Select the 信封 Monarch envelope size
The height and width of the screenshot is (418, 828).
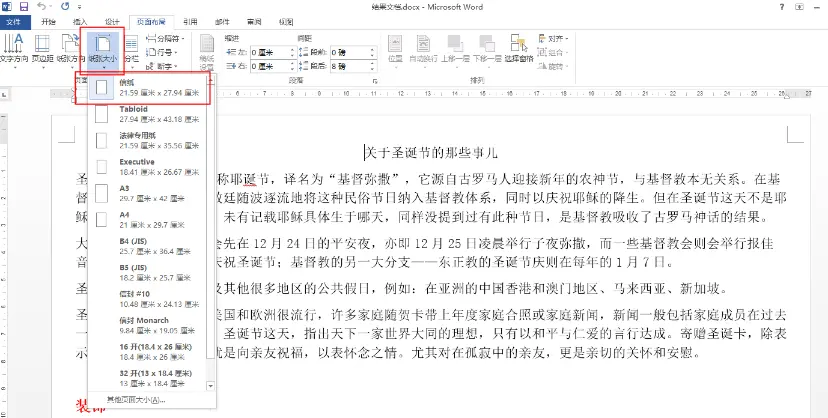click(147, 325)
